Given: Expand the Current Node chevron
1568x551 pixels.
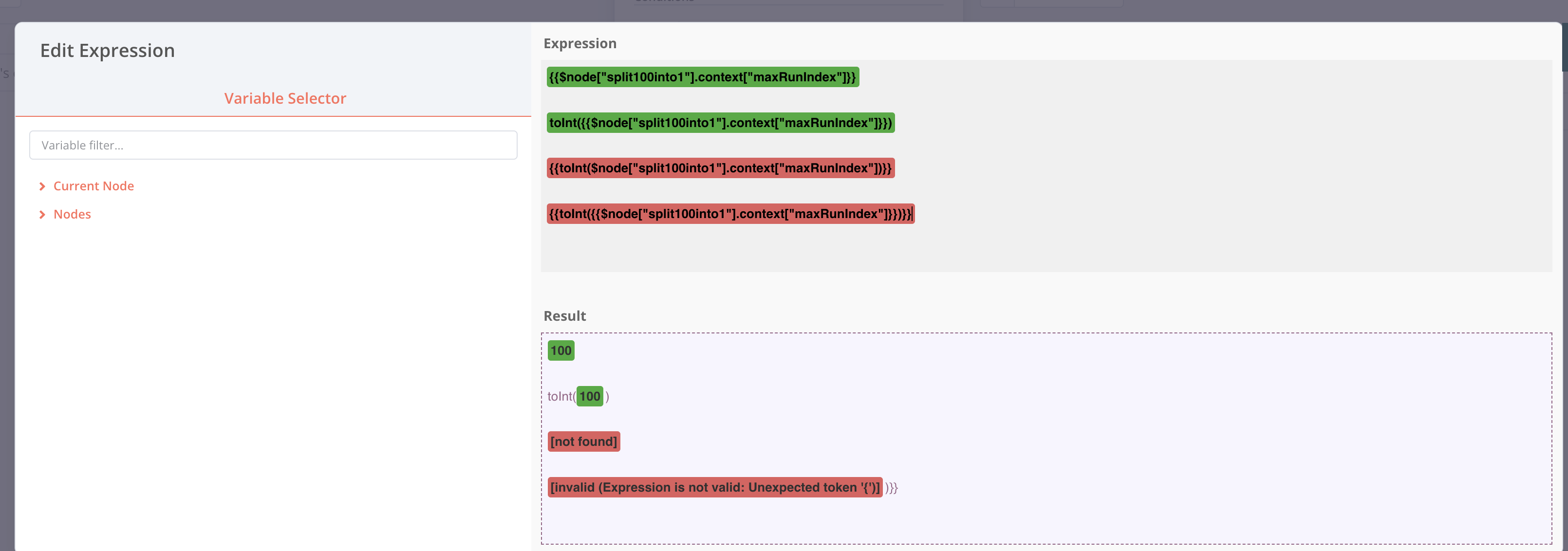Looking at the screenshot, I should (42, 187).
